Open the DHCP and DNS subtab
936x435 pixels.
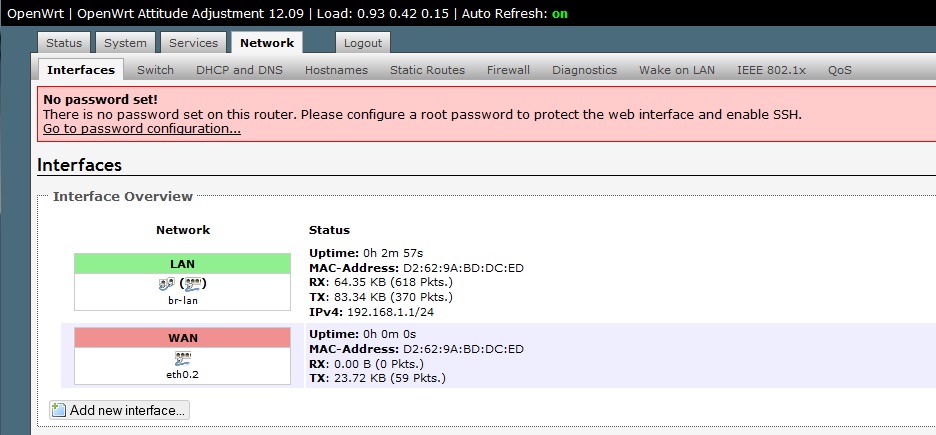click(239, 70)
